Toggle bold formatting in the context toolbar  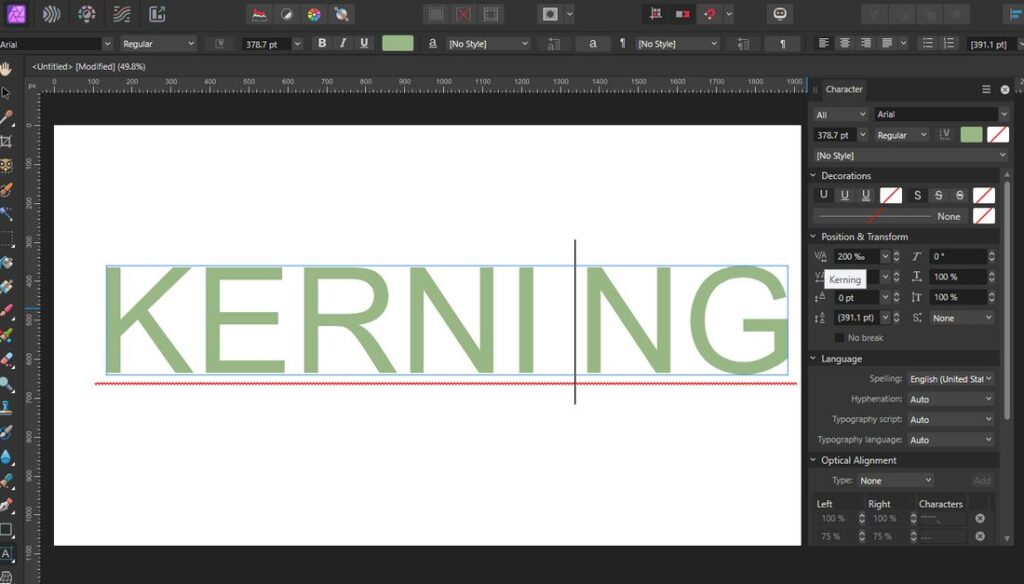click(x=321, y=43)
